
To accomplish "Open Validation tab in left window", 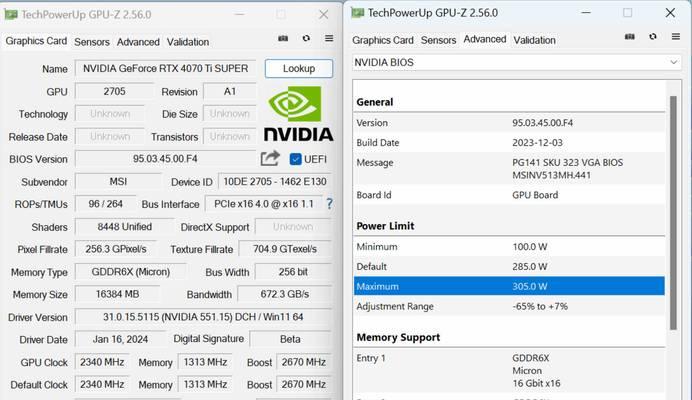I will pos(188,42).
